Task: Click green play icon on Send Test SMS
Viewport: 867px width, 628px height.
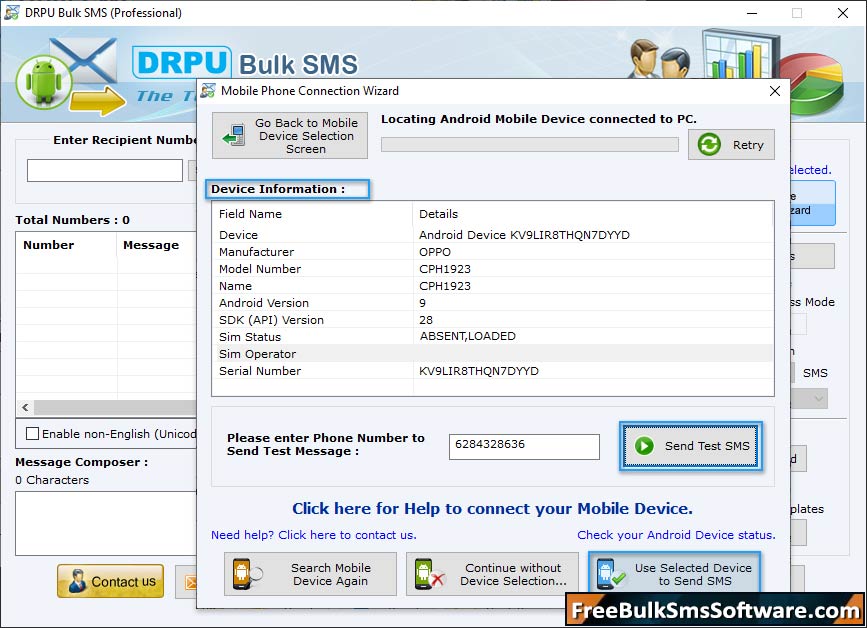Action: [x=644, y=446]
